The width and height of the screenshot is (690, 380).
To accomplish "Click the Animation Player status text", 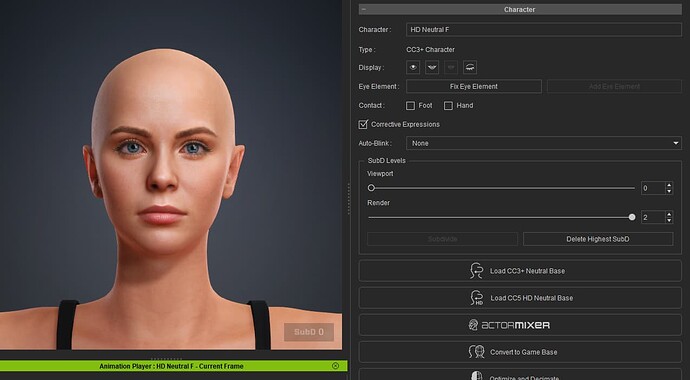I will 171,366.
